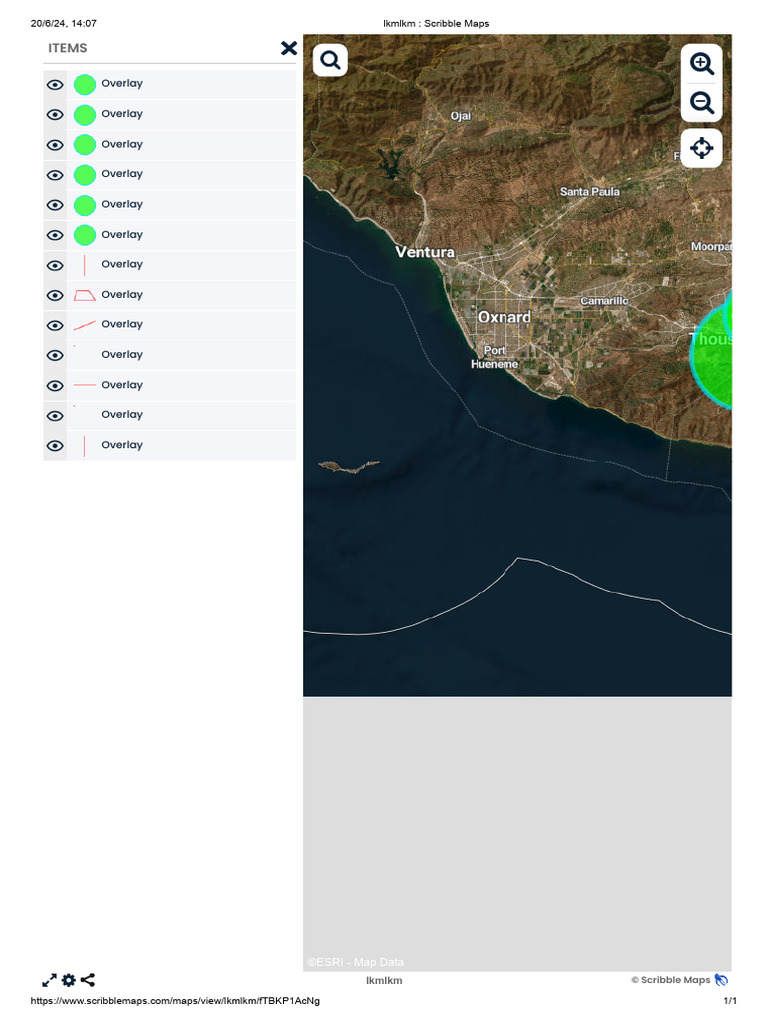
Task: Click the Oxnard label on the map
Action: tap(504, 317)
